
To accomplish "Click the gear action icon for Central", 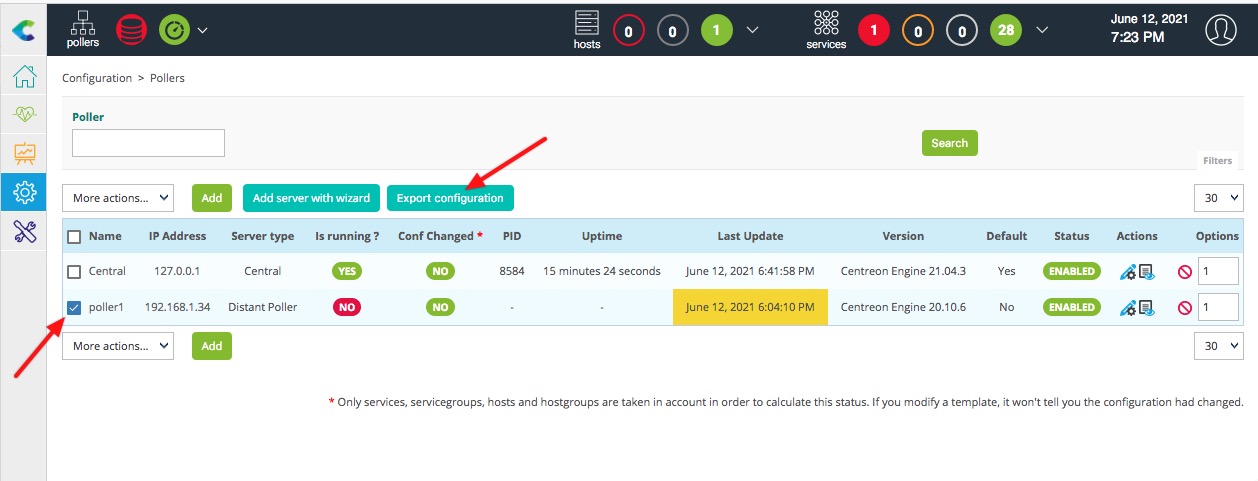I will [1128, 272].
